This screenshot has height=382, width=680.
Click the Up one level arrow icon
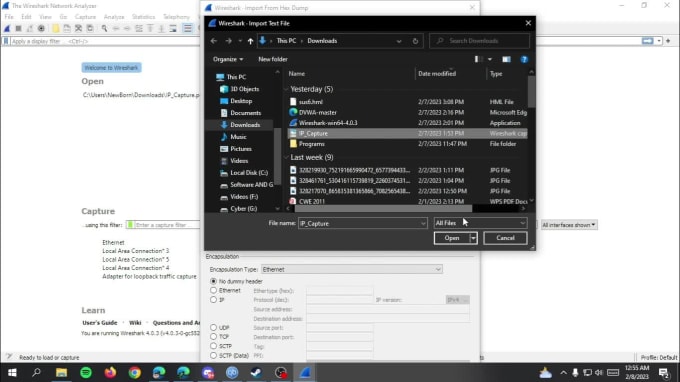click(250, 41)
